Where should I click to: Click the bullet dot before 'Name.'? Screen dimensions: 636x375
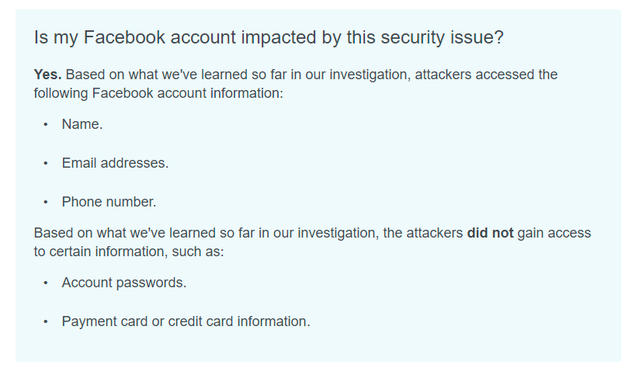[x=45, y=124]
